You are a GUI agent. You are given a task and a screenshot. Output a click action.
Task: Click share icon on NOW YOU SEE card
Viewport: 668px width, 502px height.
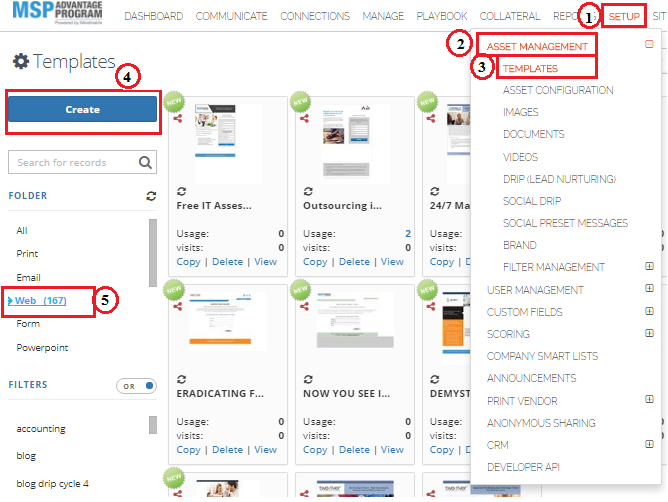click(304, 306)
